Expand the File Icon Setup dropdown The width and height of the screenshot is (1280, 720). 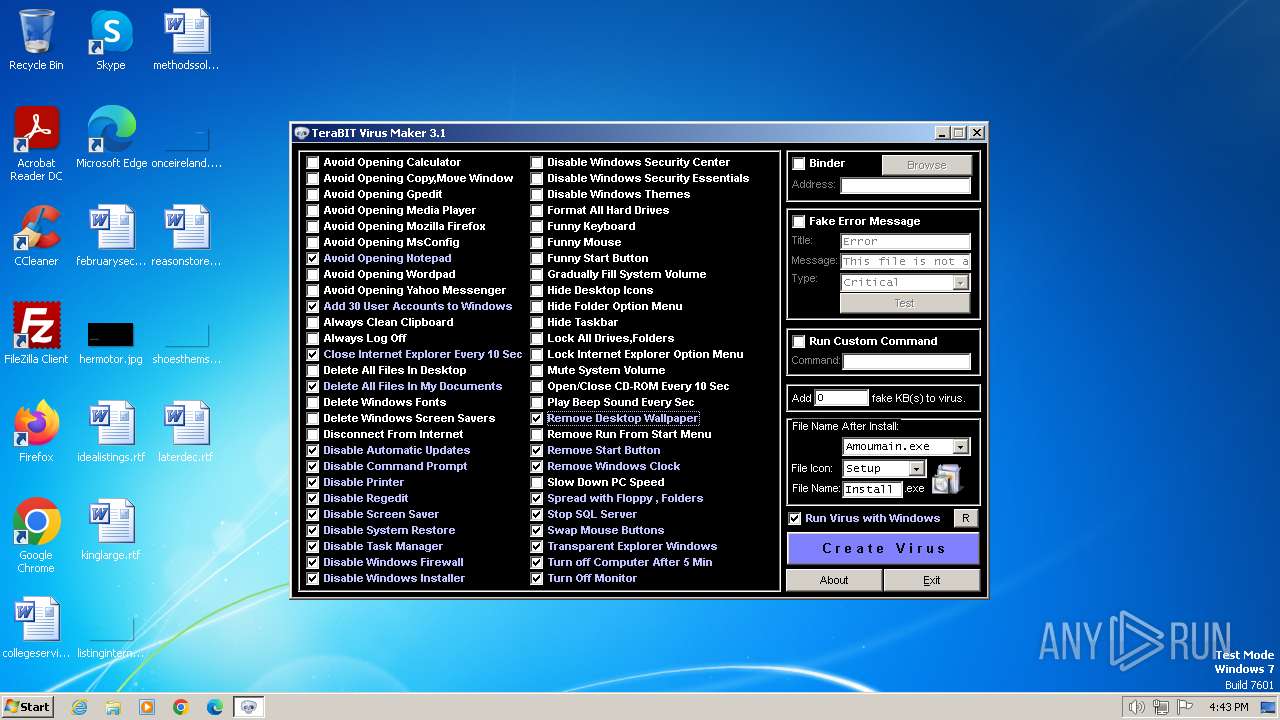coord(917,468)
